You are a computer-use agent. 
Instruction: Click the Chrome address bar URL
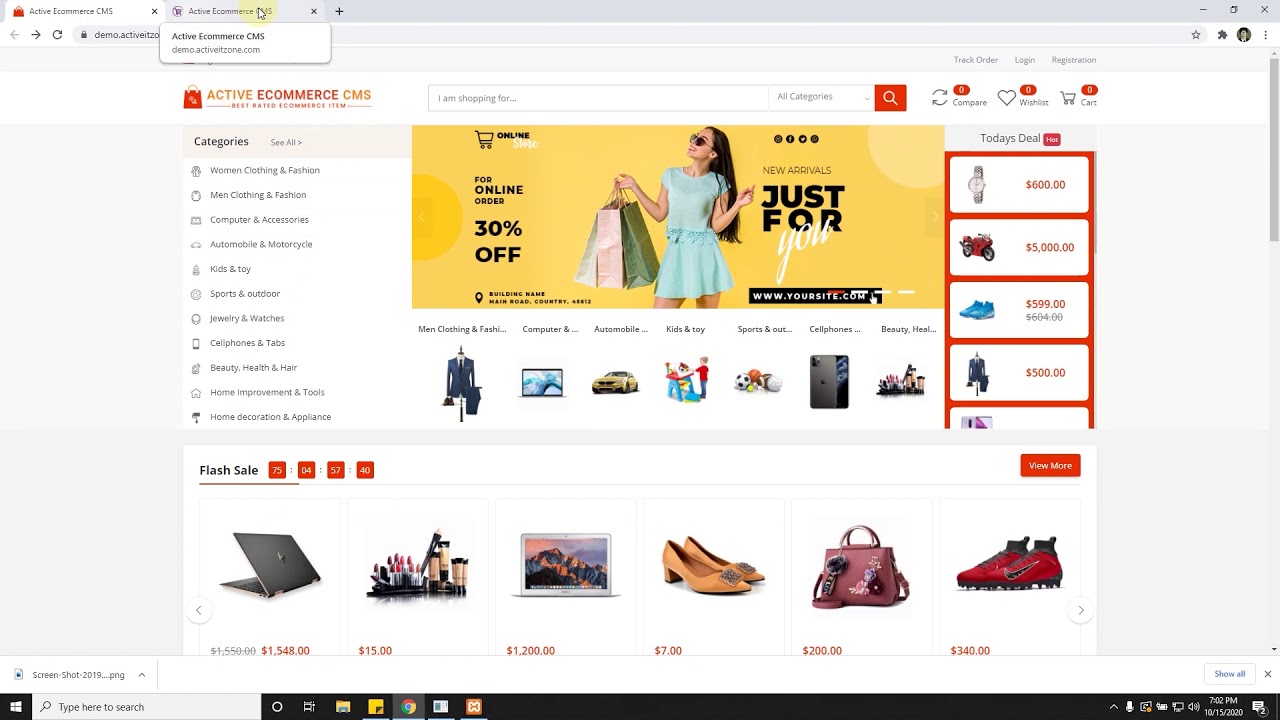(127, 35)
